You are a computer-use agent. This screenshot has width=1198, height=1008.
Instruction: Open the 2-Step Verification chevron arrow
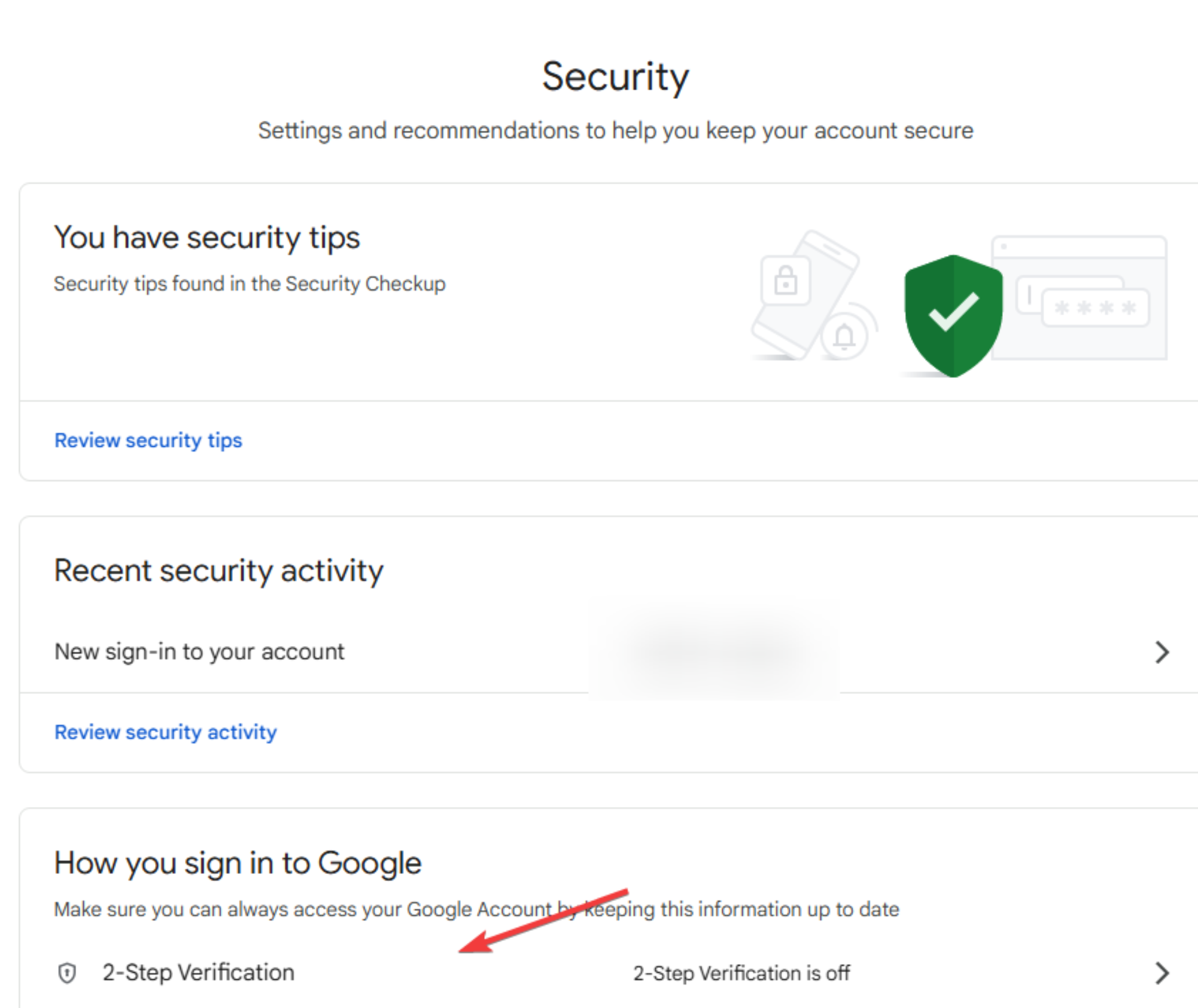tap(1161, 973)
